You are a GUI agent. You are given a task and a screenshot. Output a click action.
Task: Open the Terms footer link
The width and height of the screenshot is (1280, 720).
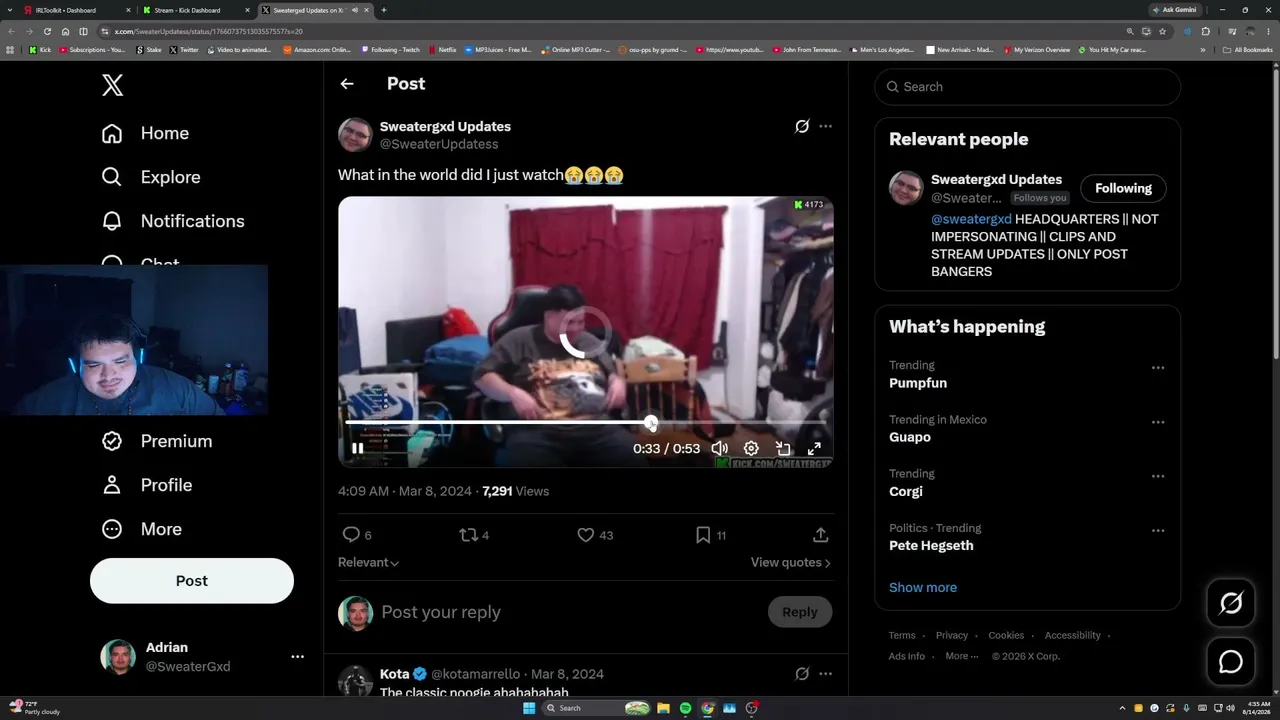(x=902, y=636)
